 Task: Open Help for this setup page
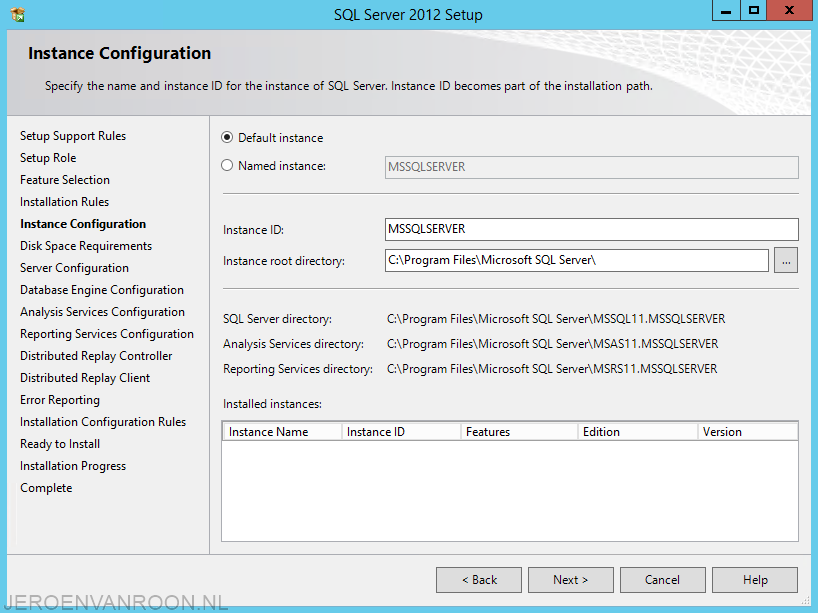pyautogui.click(x=755, y=580)
